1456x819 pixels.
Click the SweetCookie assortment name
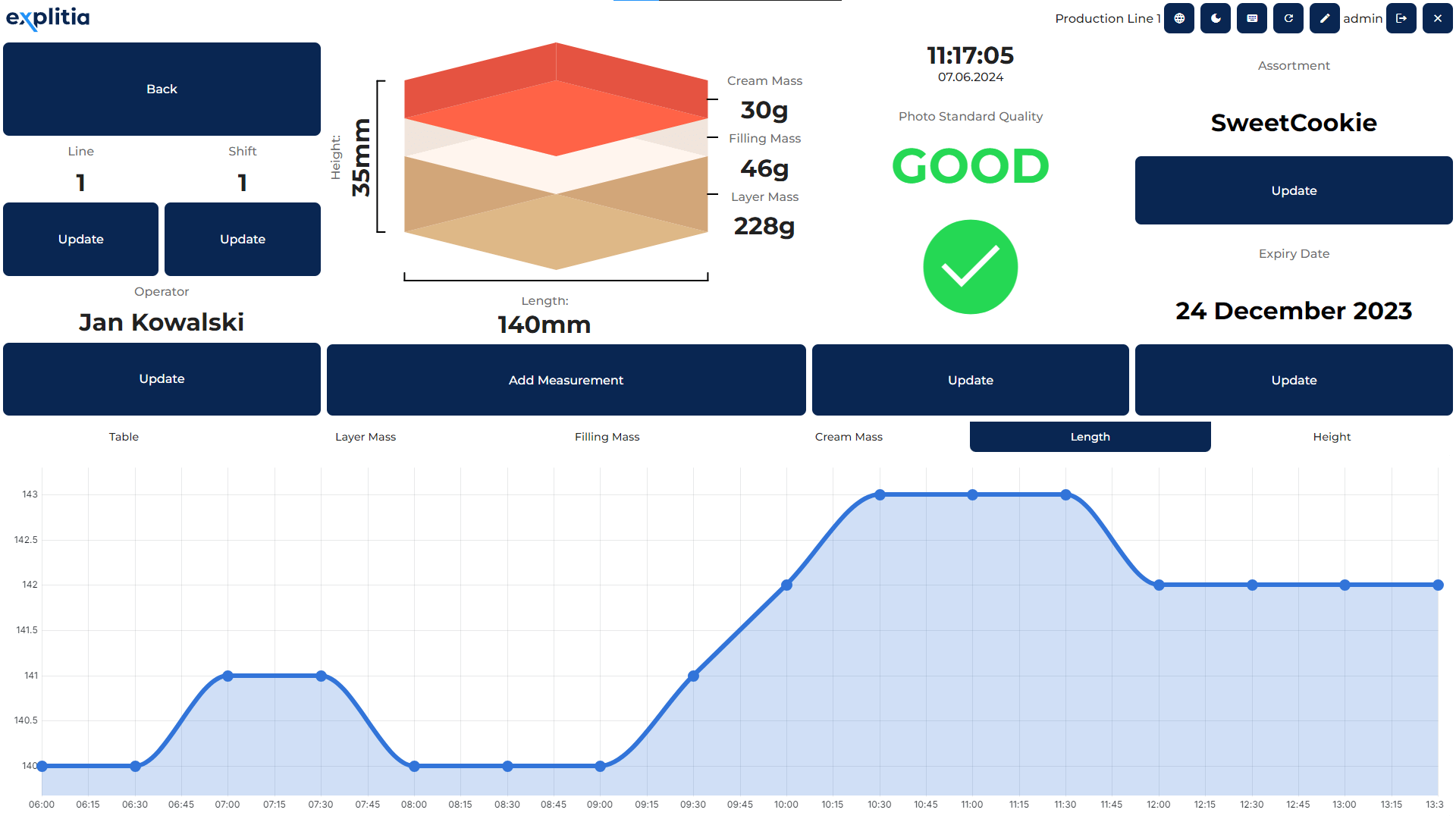click(x=1294, y=123)
